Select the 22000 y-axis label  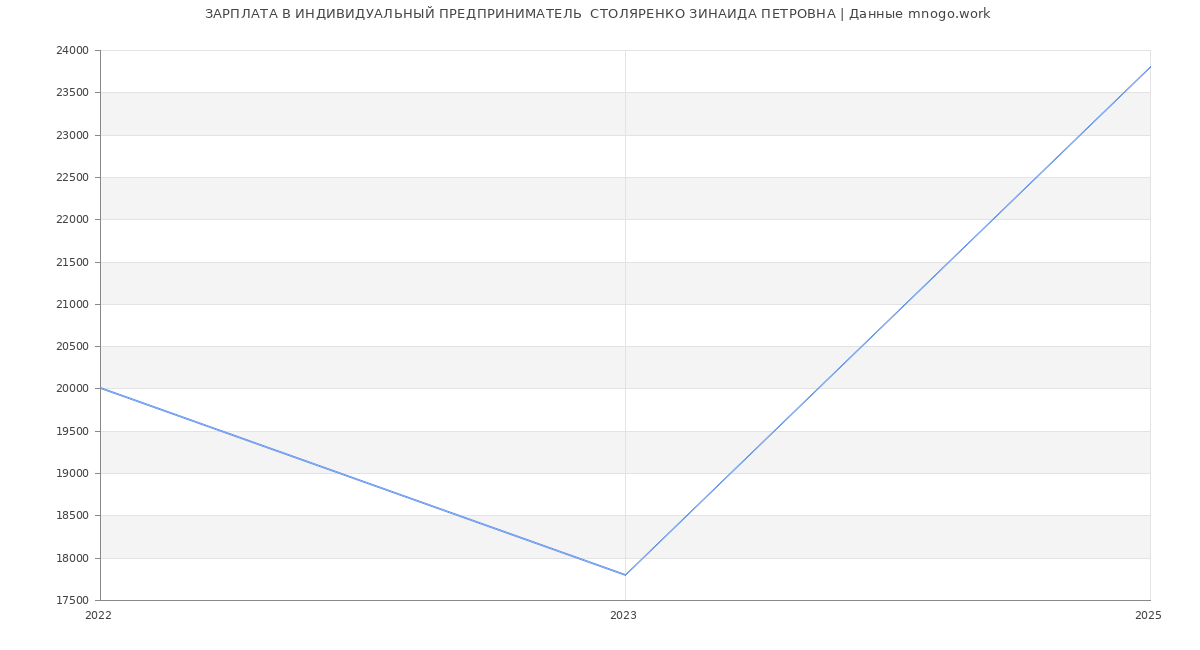tap(72, 220)
